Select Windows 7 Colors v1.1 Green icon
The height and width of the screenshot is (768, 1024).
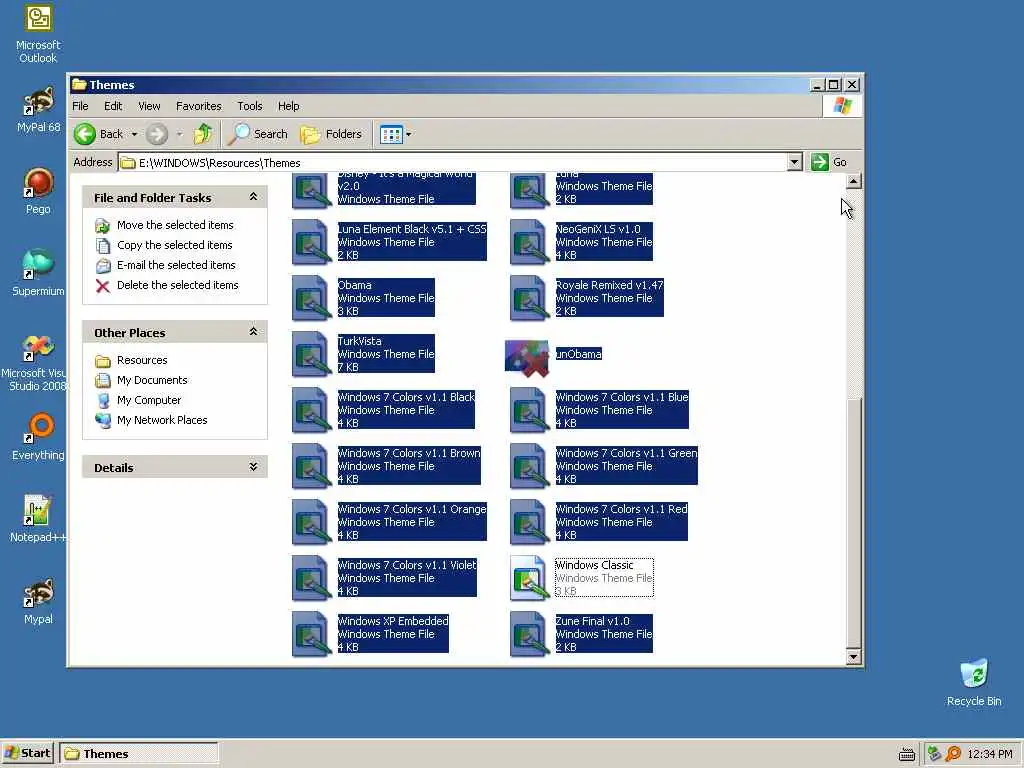[x=528, y=466]
